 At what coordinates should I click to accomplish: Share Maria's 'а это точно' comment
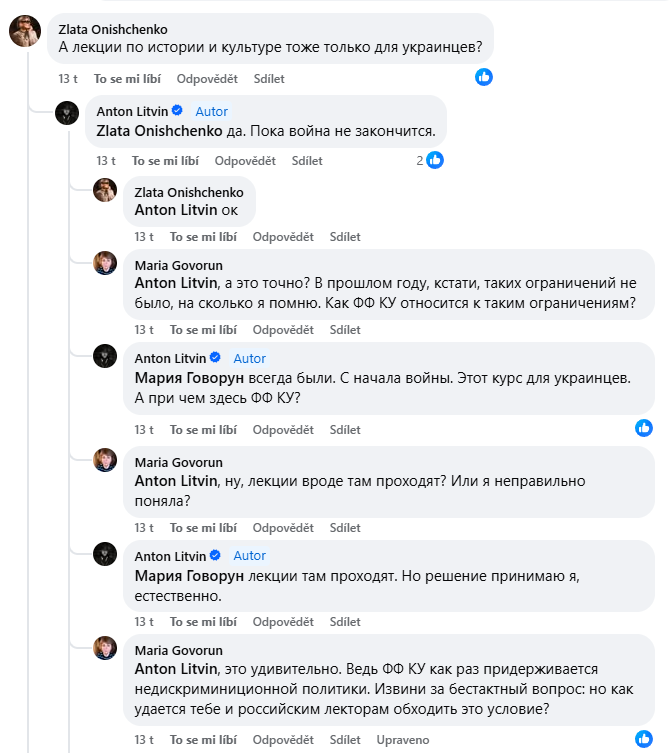[345, 330]
